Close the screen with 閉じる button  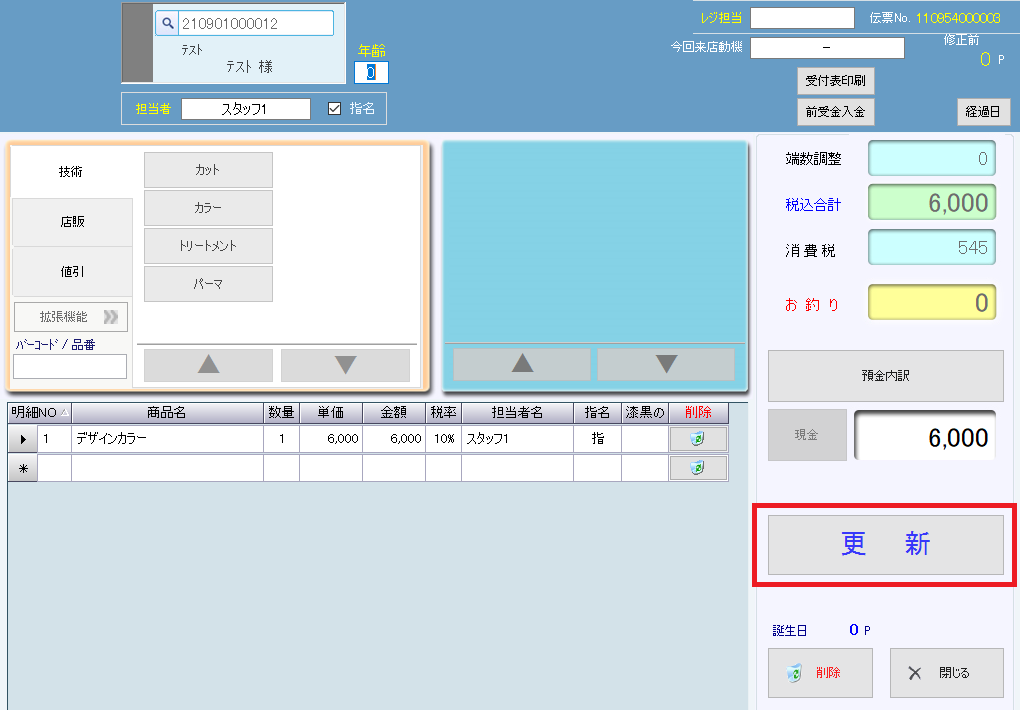pos(946,673)
